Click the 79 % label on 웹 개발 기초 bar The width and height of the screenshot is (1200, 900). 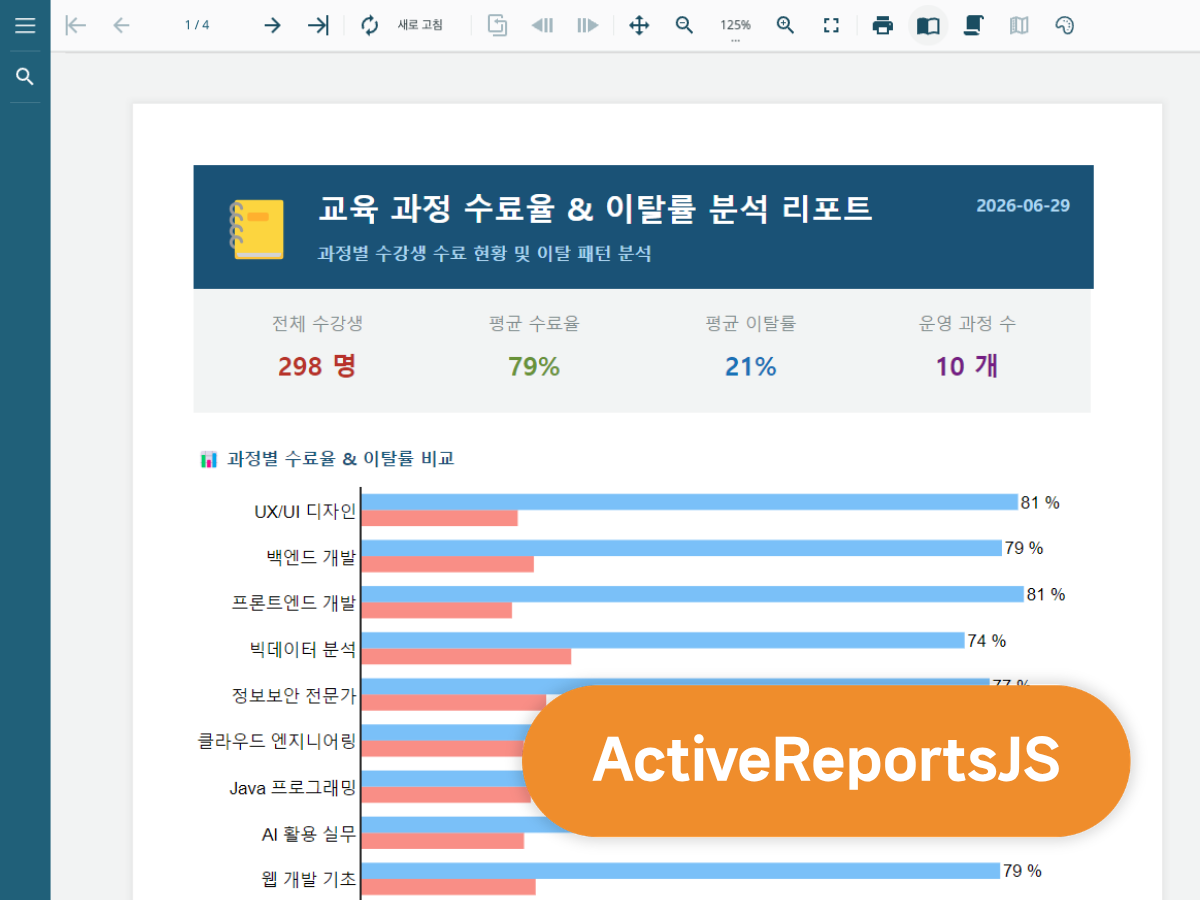(1022, 871)
